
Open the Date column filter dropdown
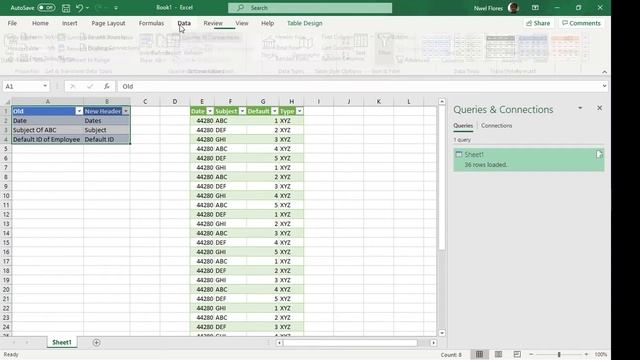210,111
